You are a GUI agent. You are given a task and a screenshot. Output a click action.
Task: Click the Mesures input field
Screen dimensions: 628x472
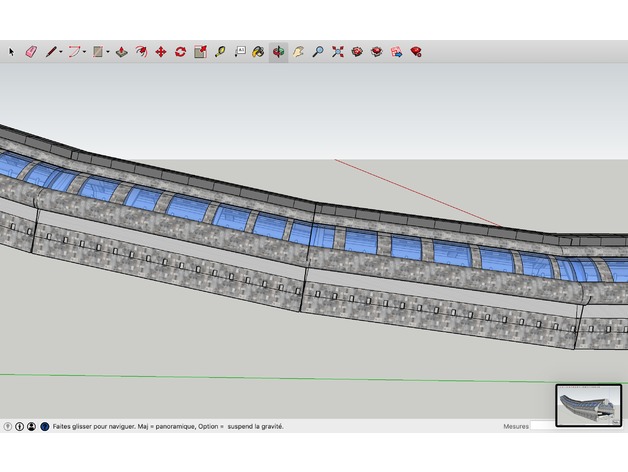544,426
